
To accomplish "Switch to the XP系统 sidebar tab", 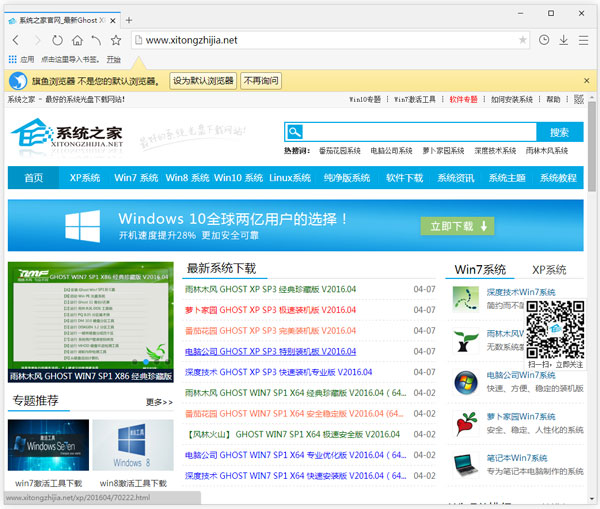I will (549, 270).
